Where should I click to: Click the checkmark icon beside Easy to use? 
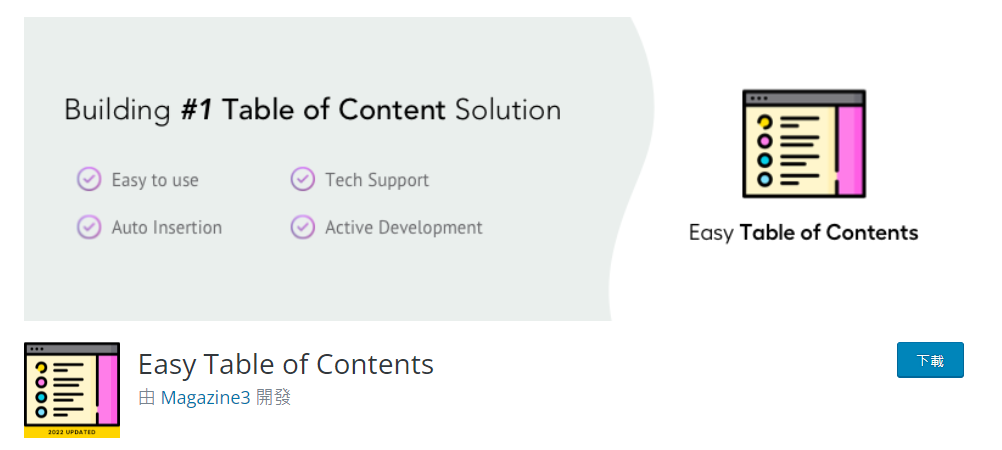coord(89,180)
